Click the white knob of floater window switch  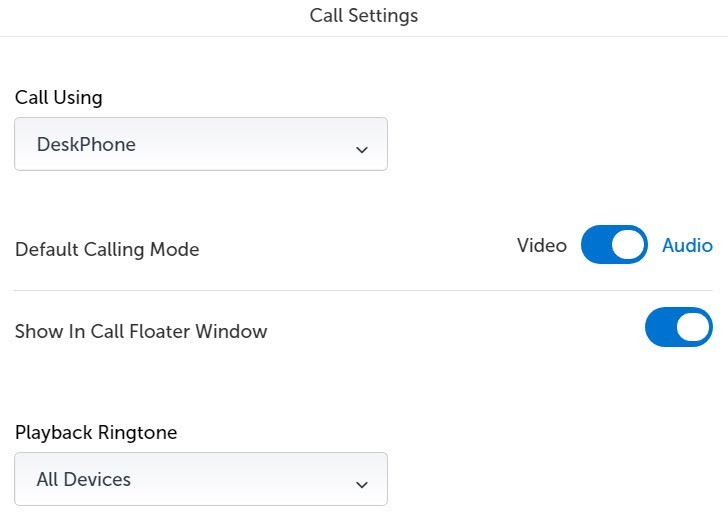(693, 327)
